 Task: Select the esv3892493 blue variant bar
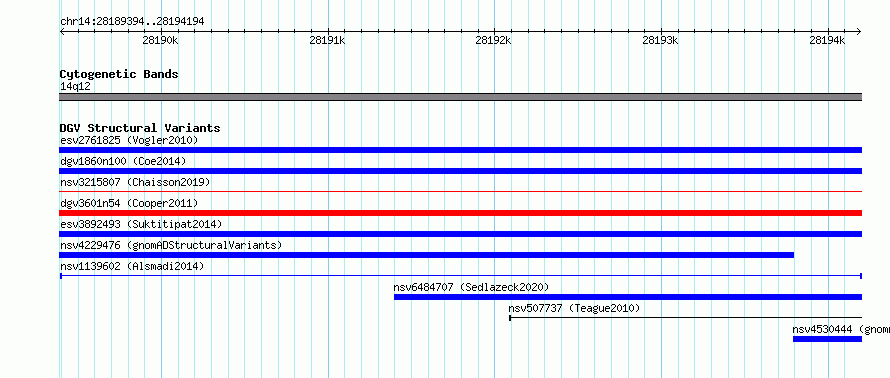[460, 234]
